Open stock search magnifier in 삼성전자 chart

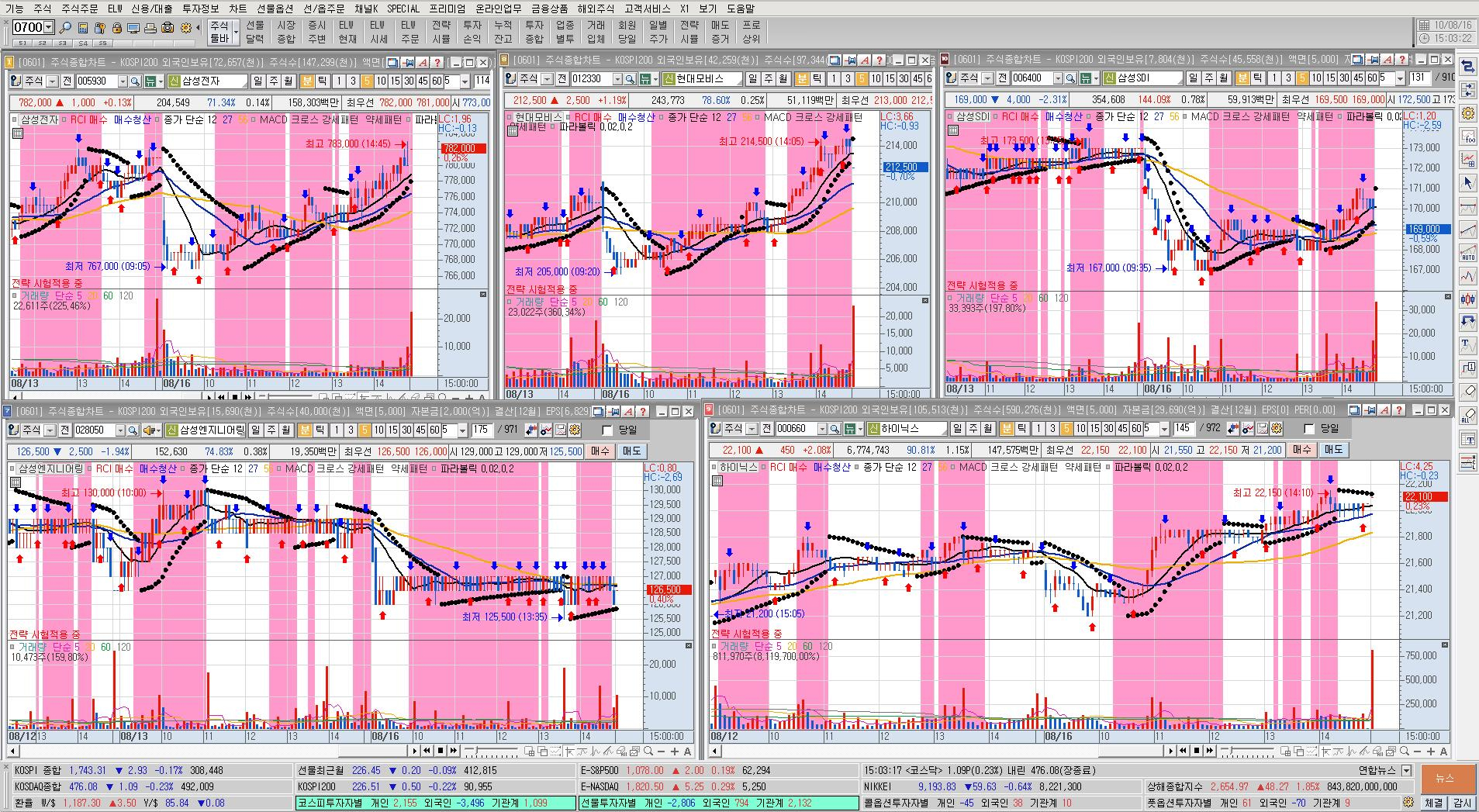(134, 81)
